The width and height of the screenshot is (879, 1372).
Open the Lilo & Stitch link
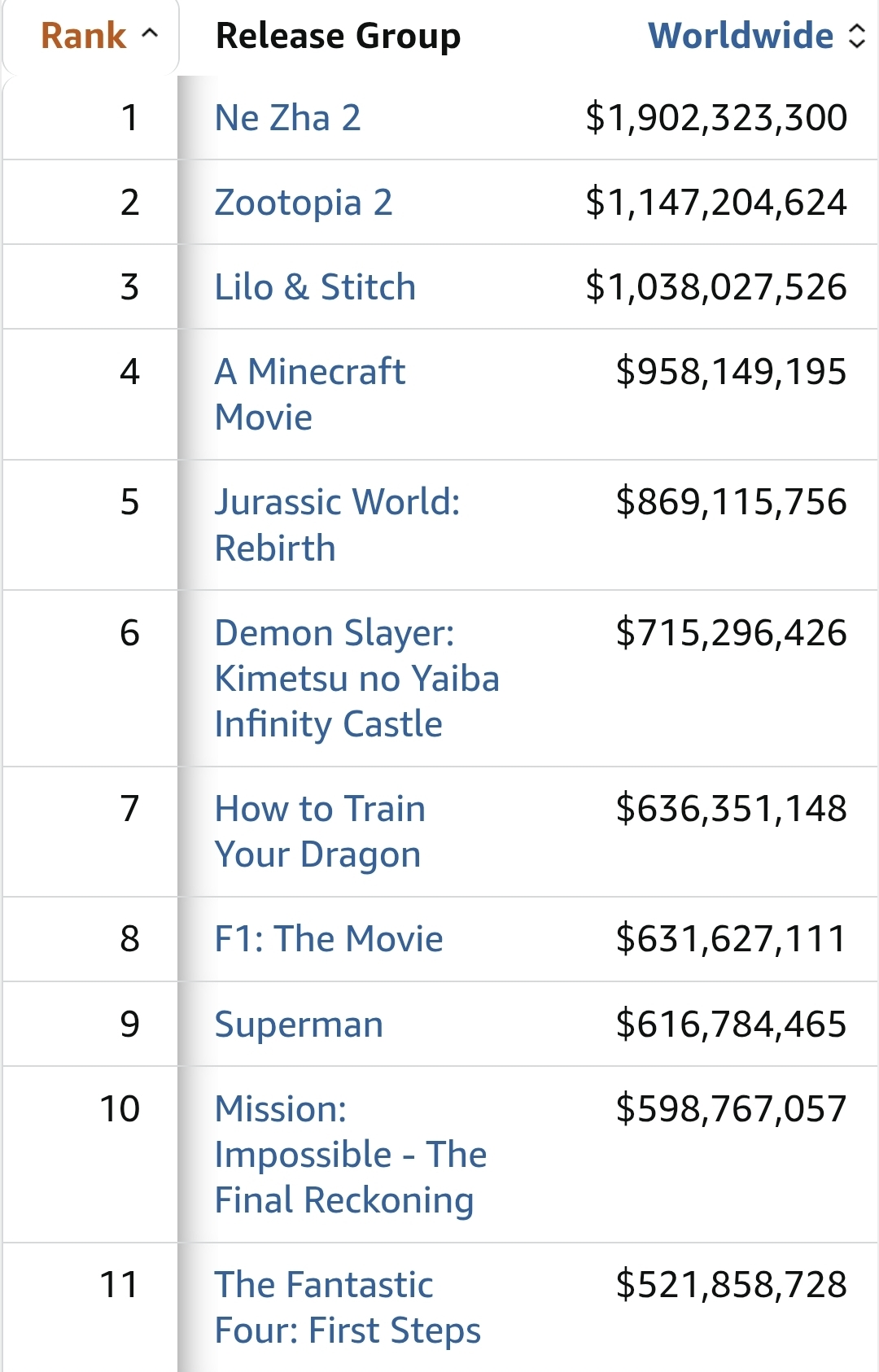315,287
